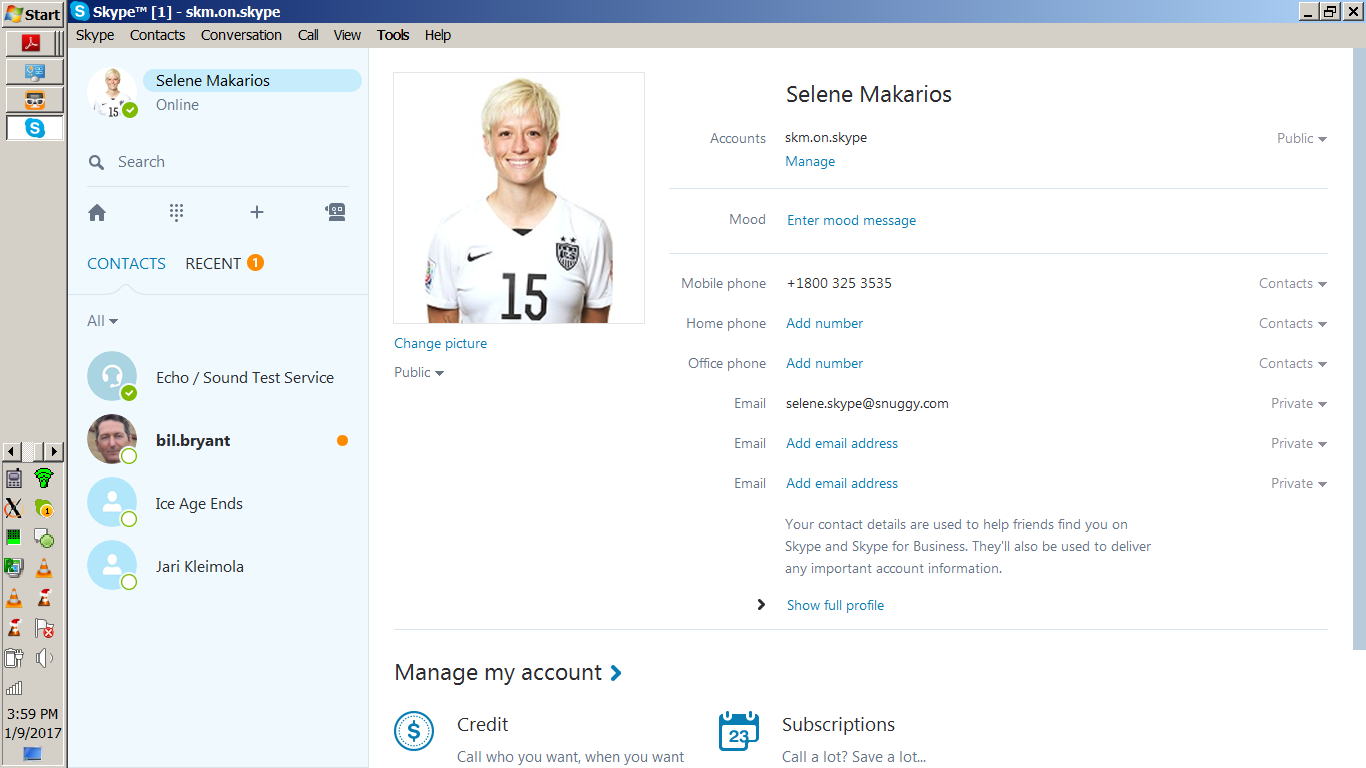Open the Contacts menu in menu bar
The width and height of the screenshot is (1366, 768).
(157, 35)
